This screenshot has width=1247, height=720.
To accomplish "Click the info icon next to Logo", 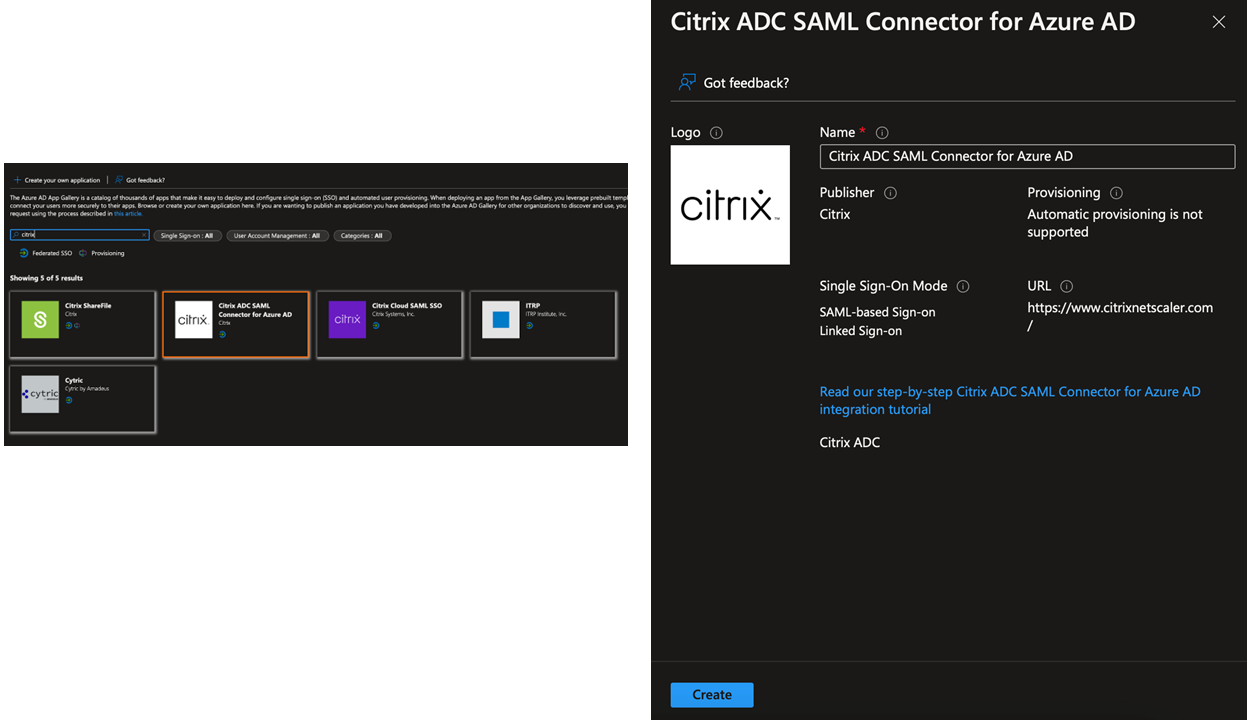I will point(716,133).
